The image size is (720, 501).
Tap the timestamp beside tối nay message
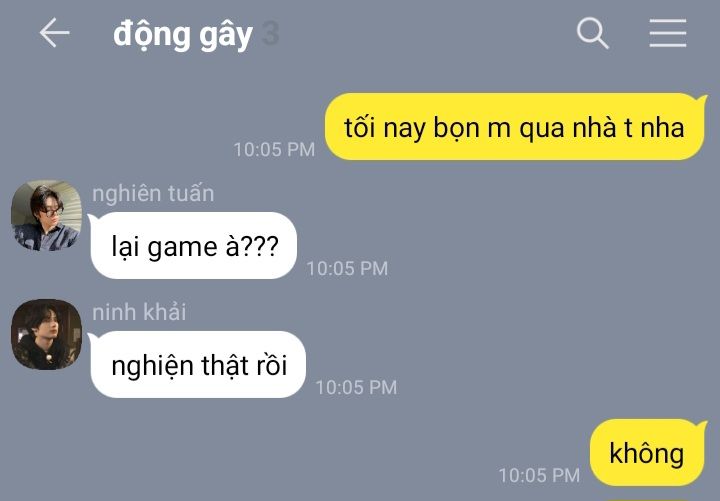(x=274, y=150)
